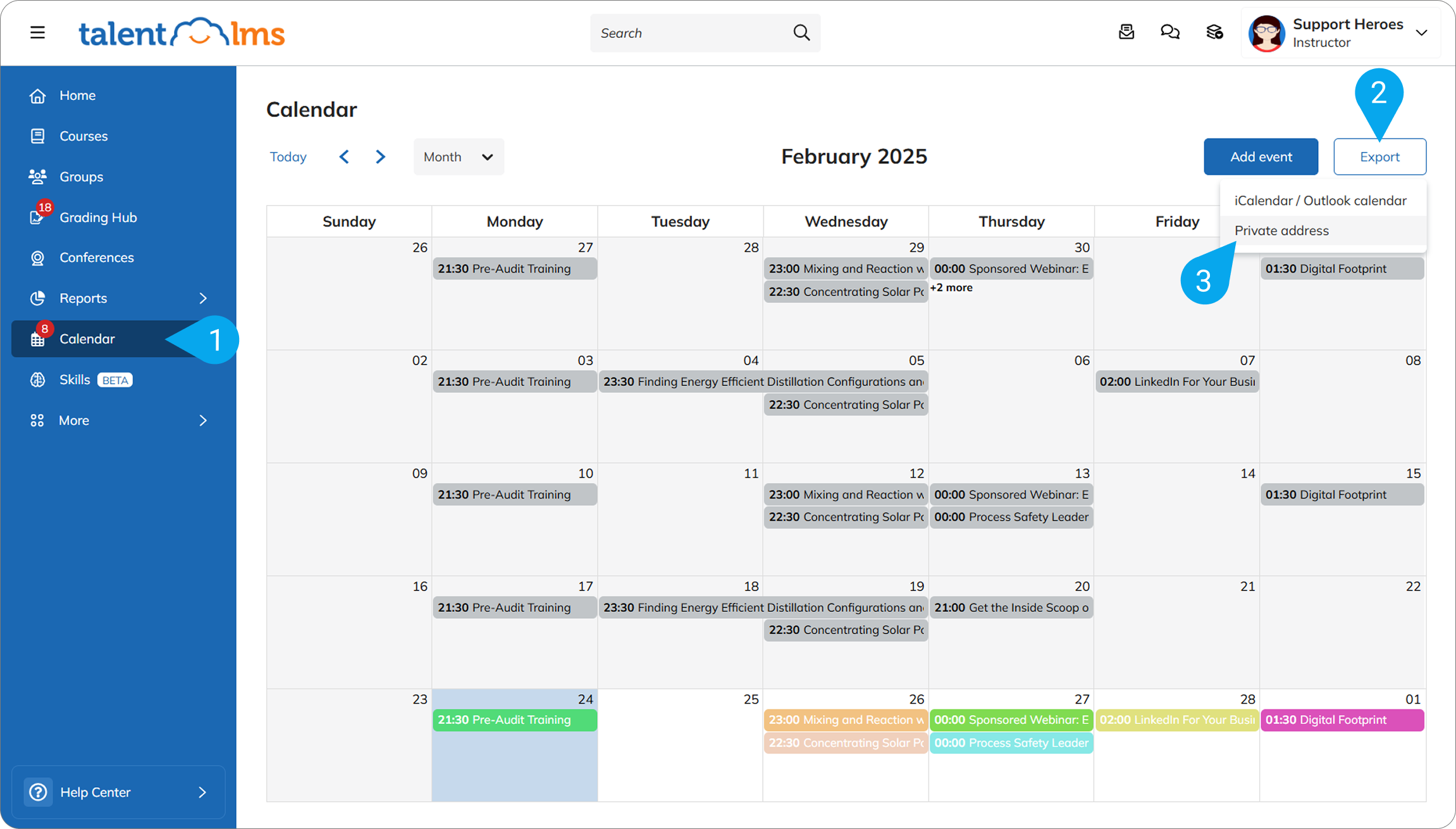Click the More grid icon
Viewport: 1456px width, 829px height.
coord(37,420)
